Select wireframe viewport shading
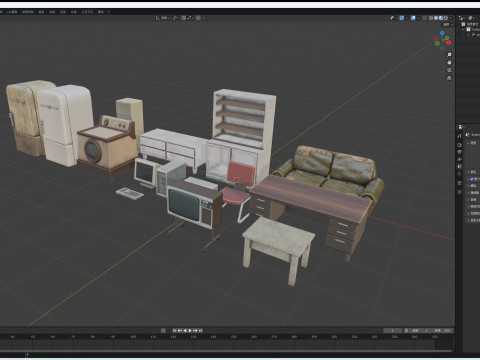 click(431, 18)
